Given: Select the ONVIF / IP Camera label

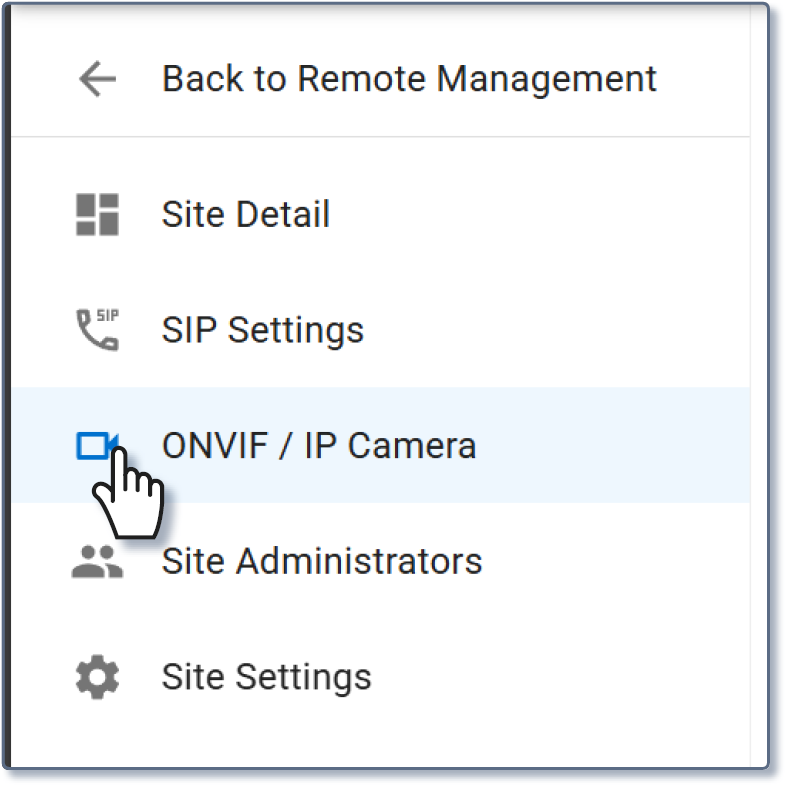Looking at the screenshot, I should [318, 445].
